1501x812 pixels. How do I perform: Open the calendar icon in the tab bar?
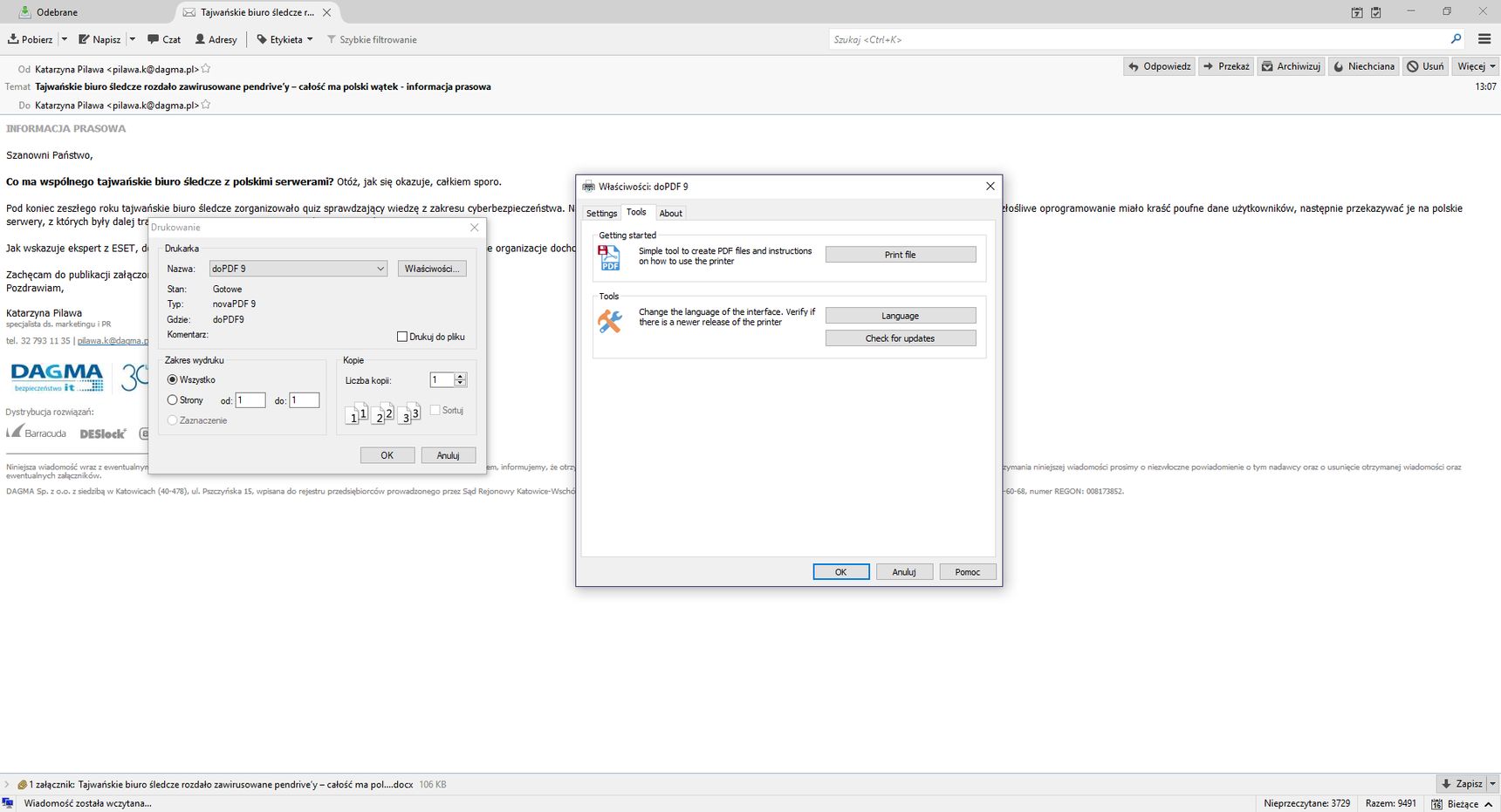click(x=1356, y=12)
